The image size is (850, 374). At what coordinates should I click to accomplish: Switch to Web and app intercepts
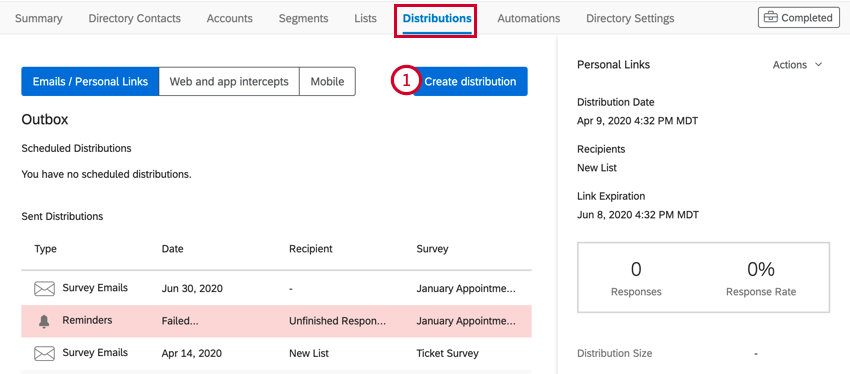pos(229,81)
